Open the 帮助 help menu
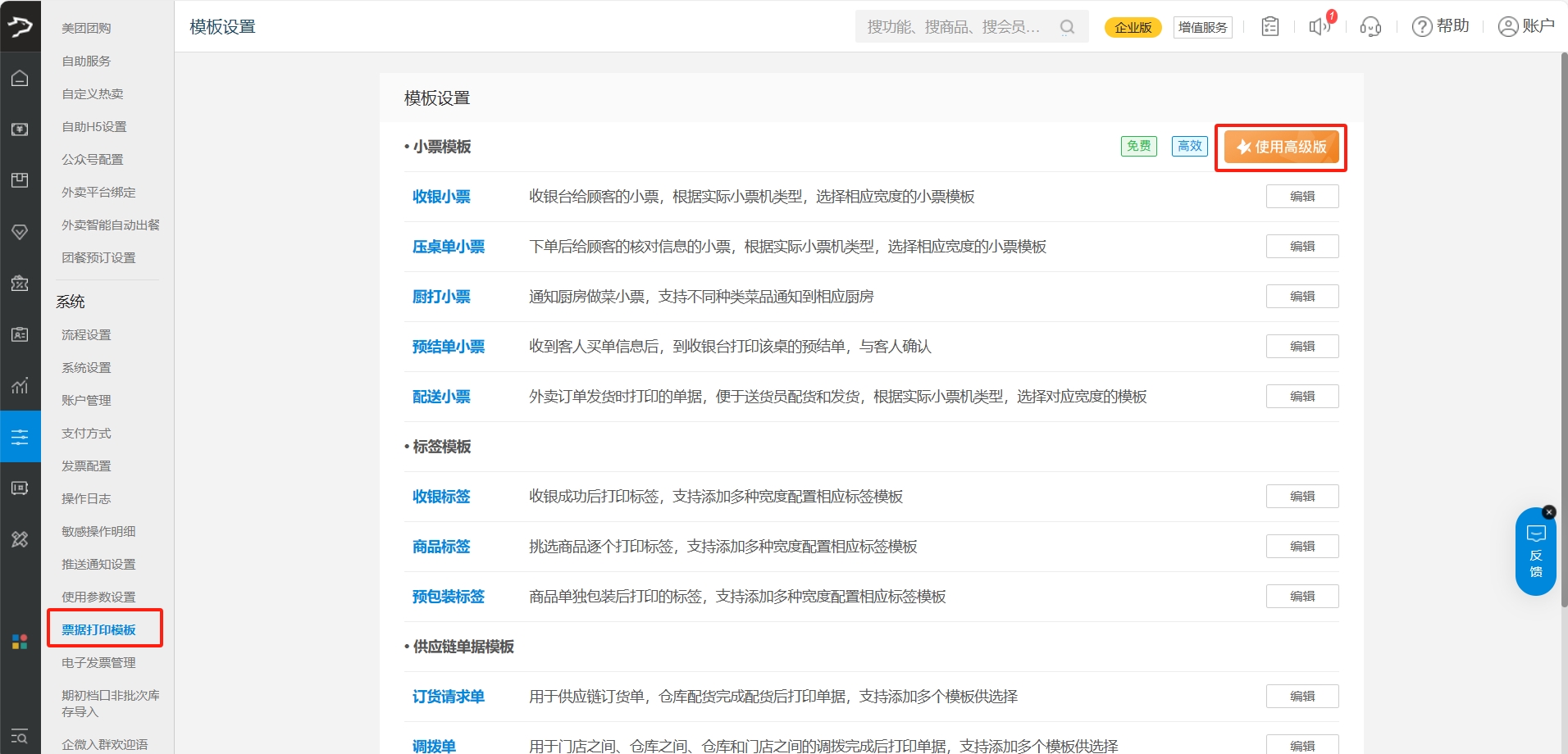Screen dimensions: 1568x754 pyautogui.click(x=1441, y=26)
